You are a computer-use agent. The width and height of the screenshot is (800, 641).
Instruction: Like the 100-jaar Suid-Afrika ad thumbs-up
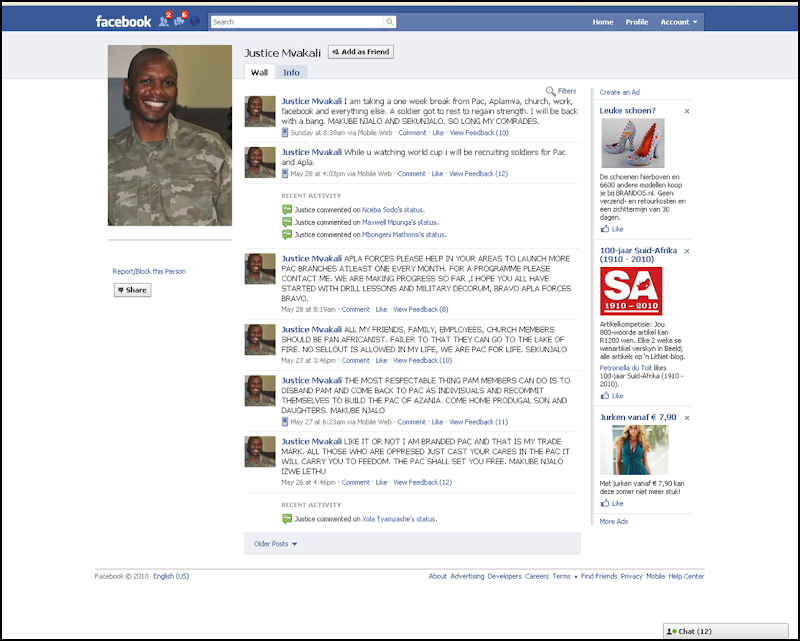point(605,395)
